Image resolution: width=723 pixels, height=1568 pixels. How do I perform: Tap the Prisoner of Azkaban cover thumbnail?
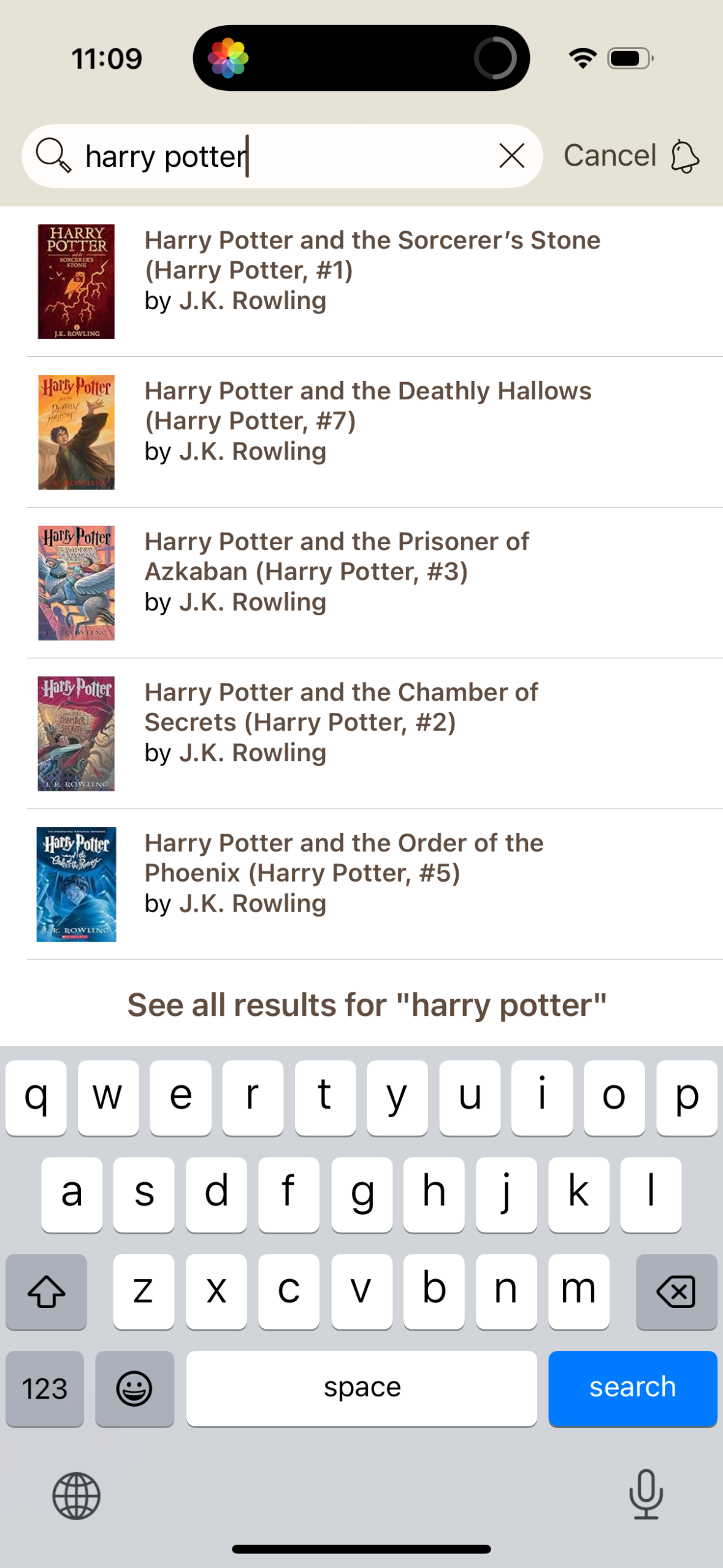tap(76, 582)
